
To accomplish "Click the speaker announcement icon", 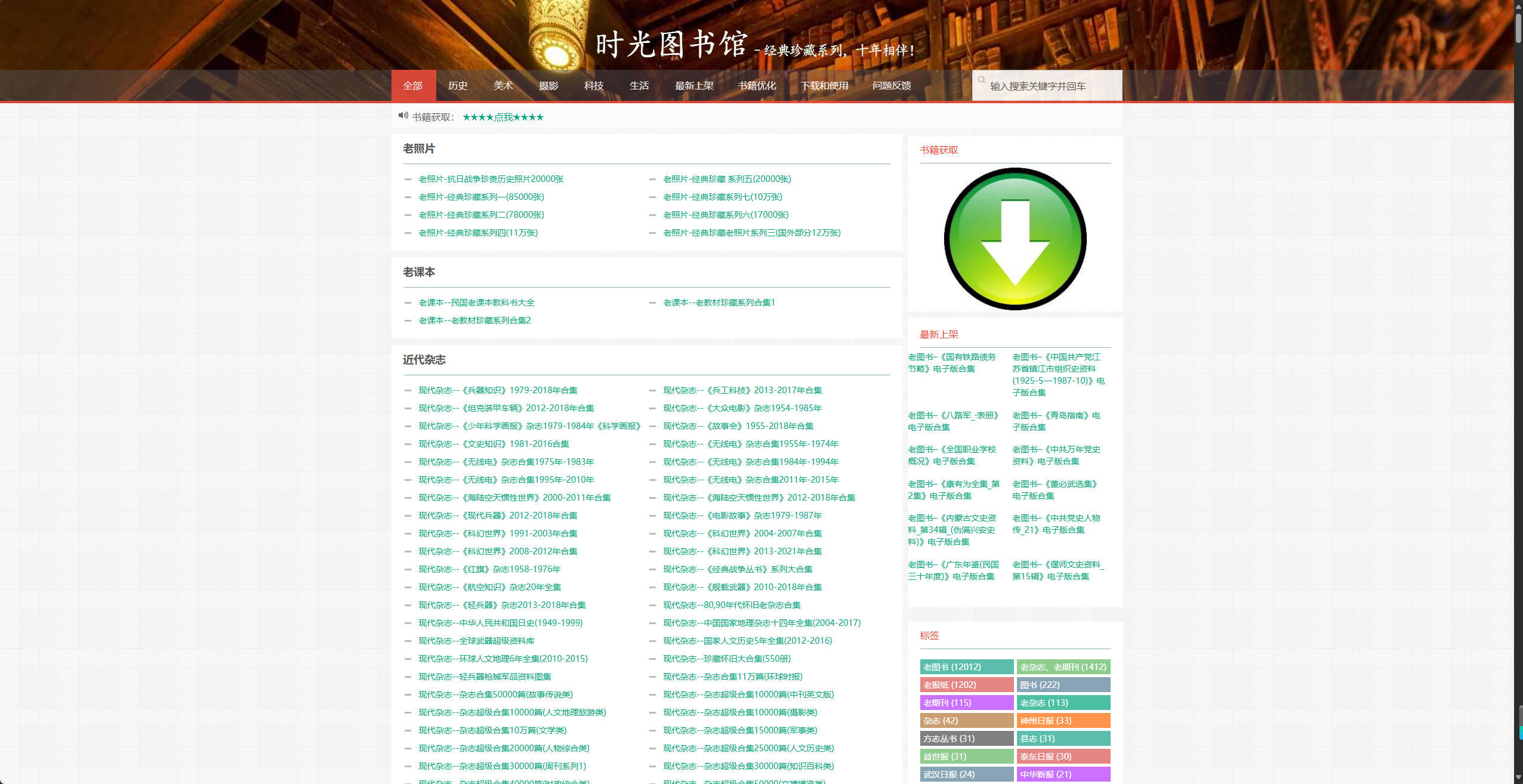I will coord(403,116).
